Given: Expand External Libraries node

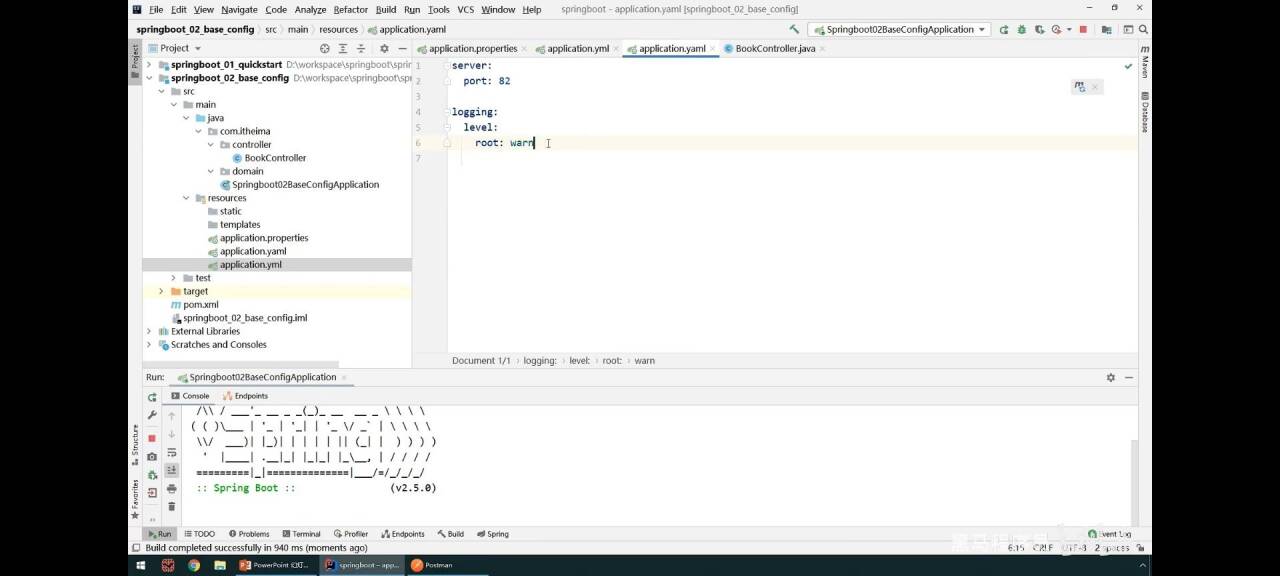Looking at the screenshot, I should click(149, 331).
